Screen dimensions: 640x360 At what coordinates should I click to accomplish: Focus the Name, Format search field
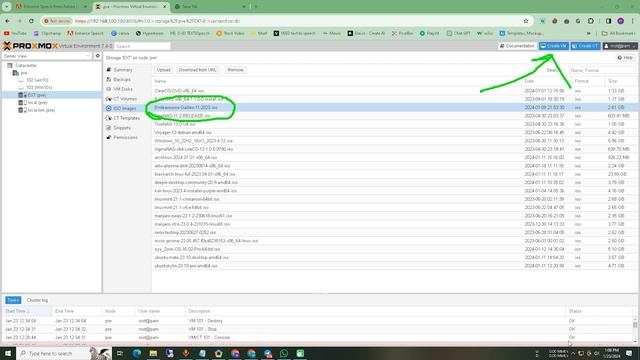(602, 70)
